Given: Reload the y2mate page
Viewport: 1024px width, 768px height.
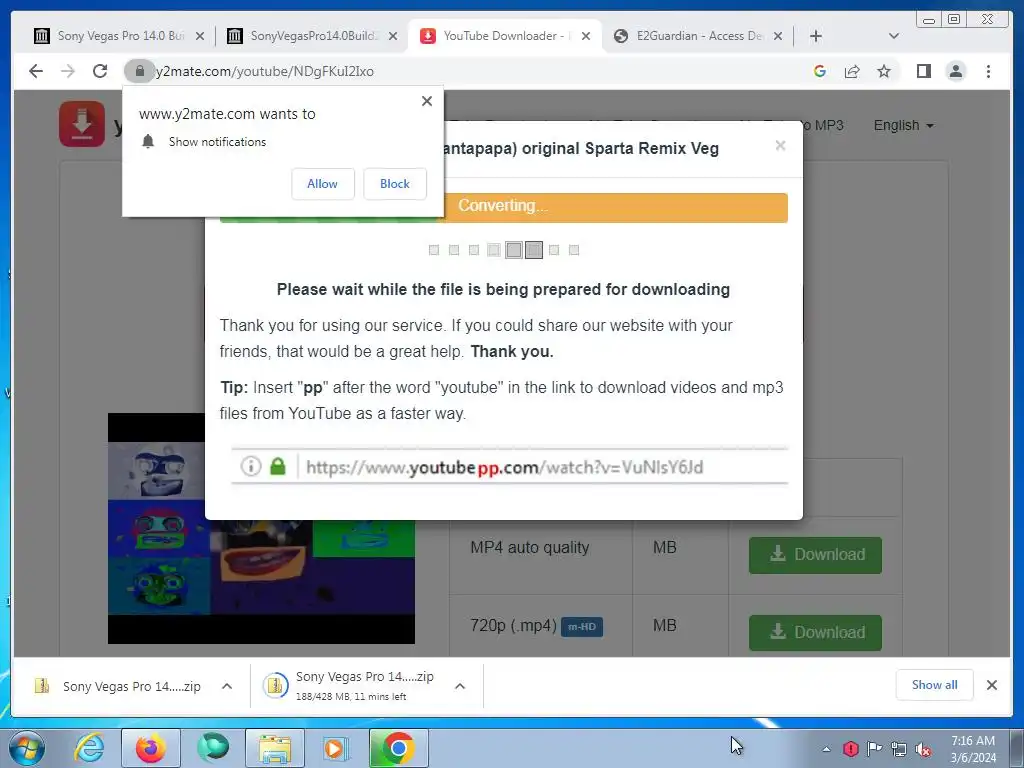Looking at the screenshot, I should (100, 71).
